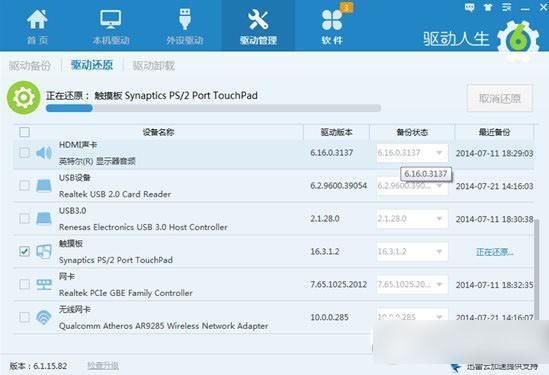The width and height of the screenshot is (549, 375).
Task: Click the 检查升级 link
Action: [x=103, y=366]
